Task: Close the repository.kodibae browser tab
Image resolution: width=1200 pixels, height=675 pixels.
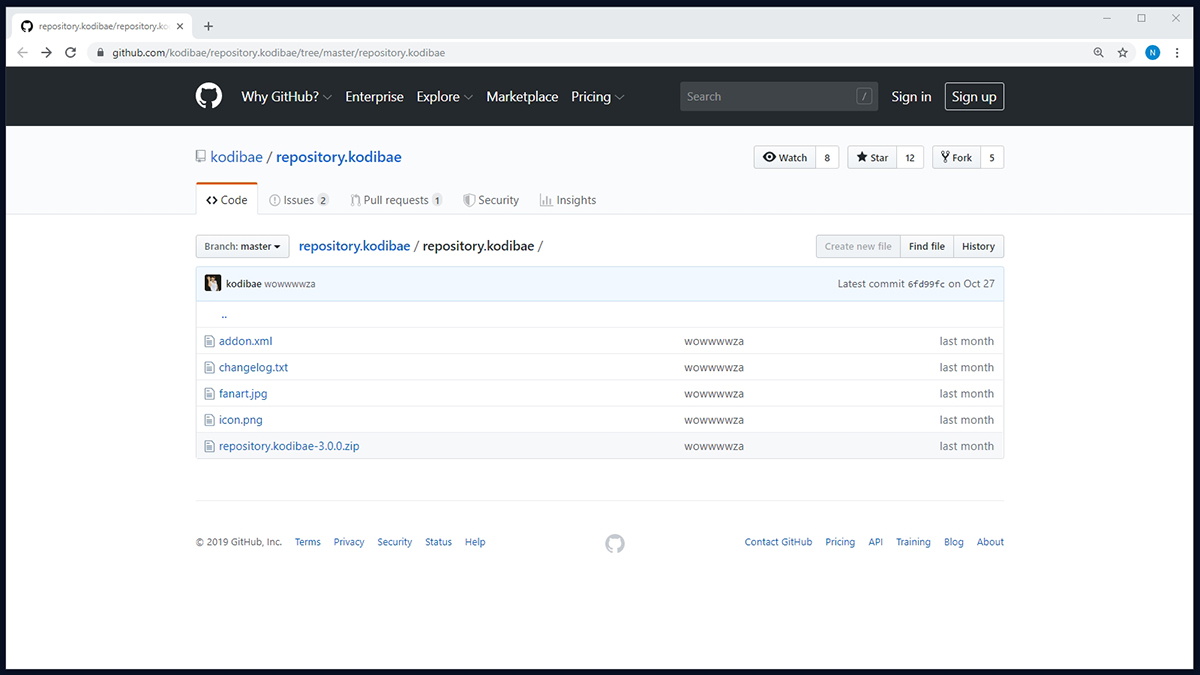Action: click(179, 26)
